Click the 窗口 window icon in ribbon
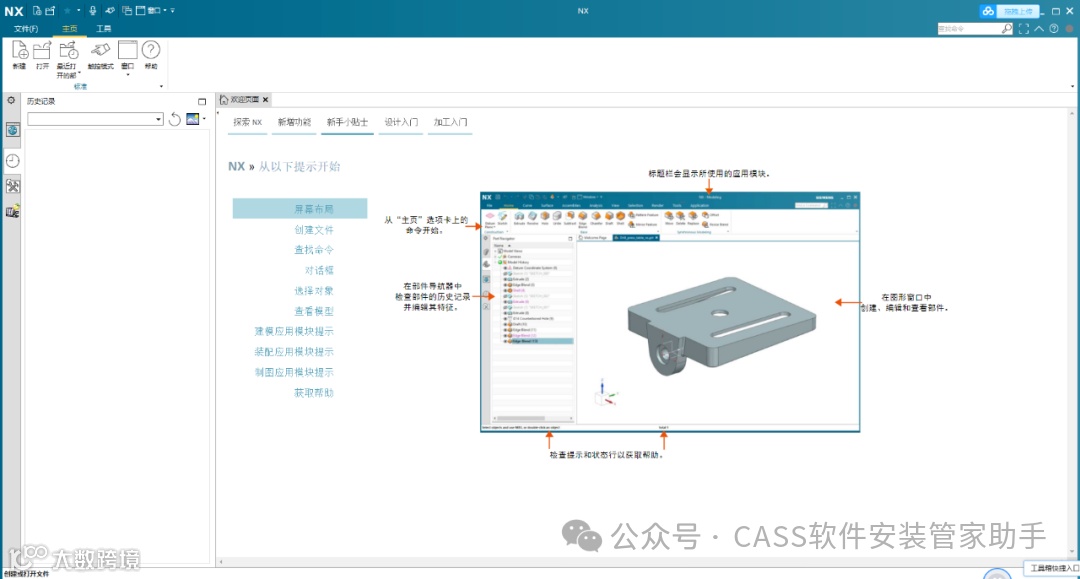The image size is (1080, 579). coord(127,51)
